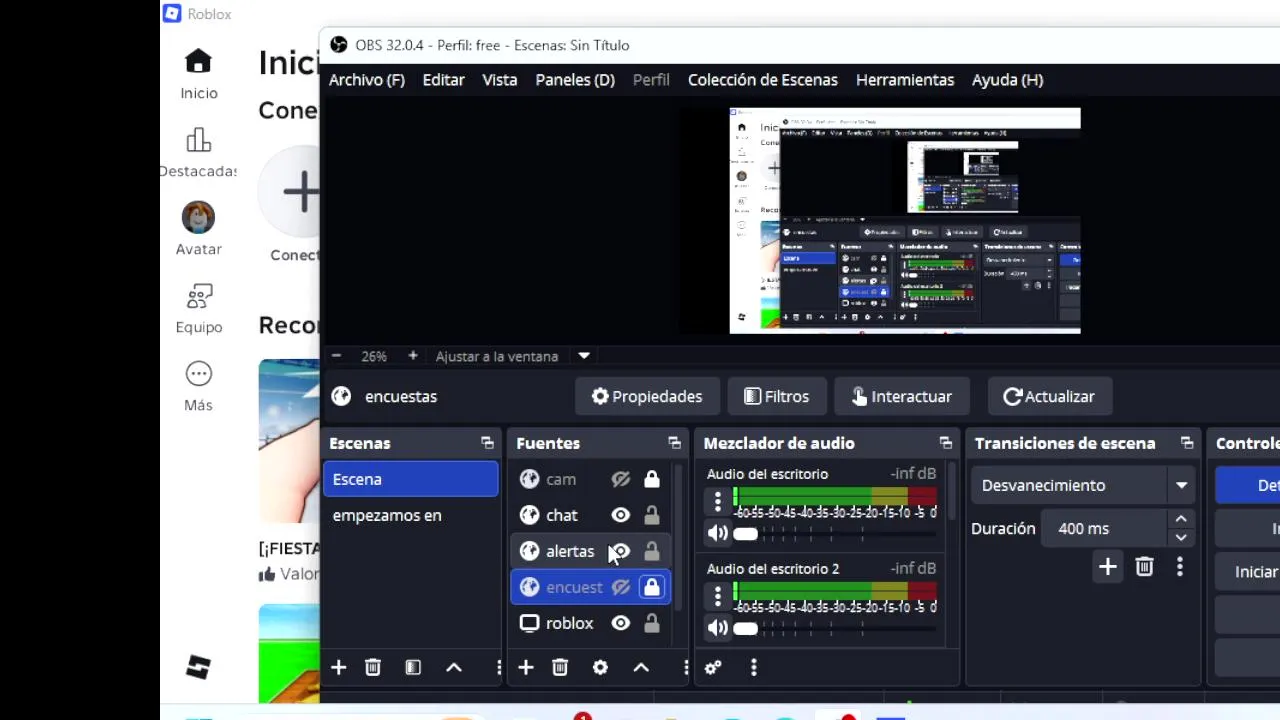Viewport: 1280px width, 720px height.
Task: Open Colección de Escenas menu
Action: pos(763,80)
